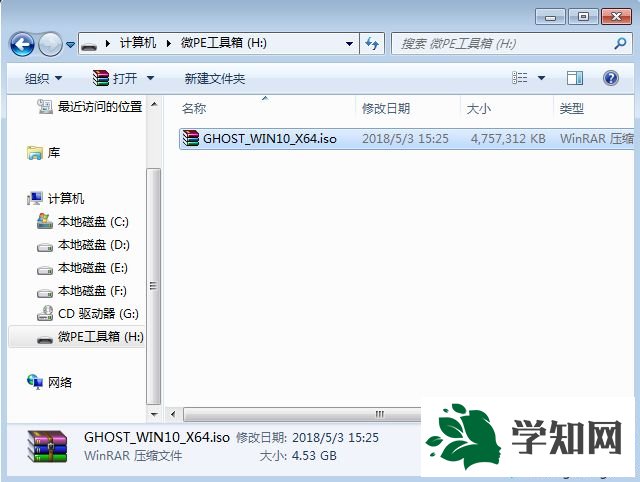Open 本地磁盘 (E:) in the tree
Screen dimensions: 640x482
(93, 268)
